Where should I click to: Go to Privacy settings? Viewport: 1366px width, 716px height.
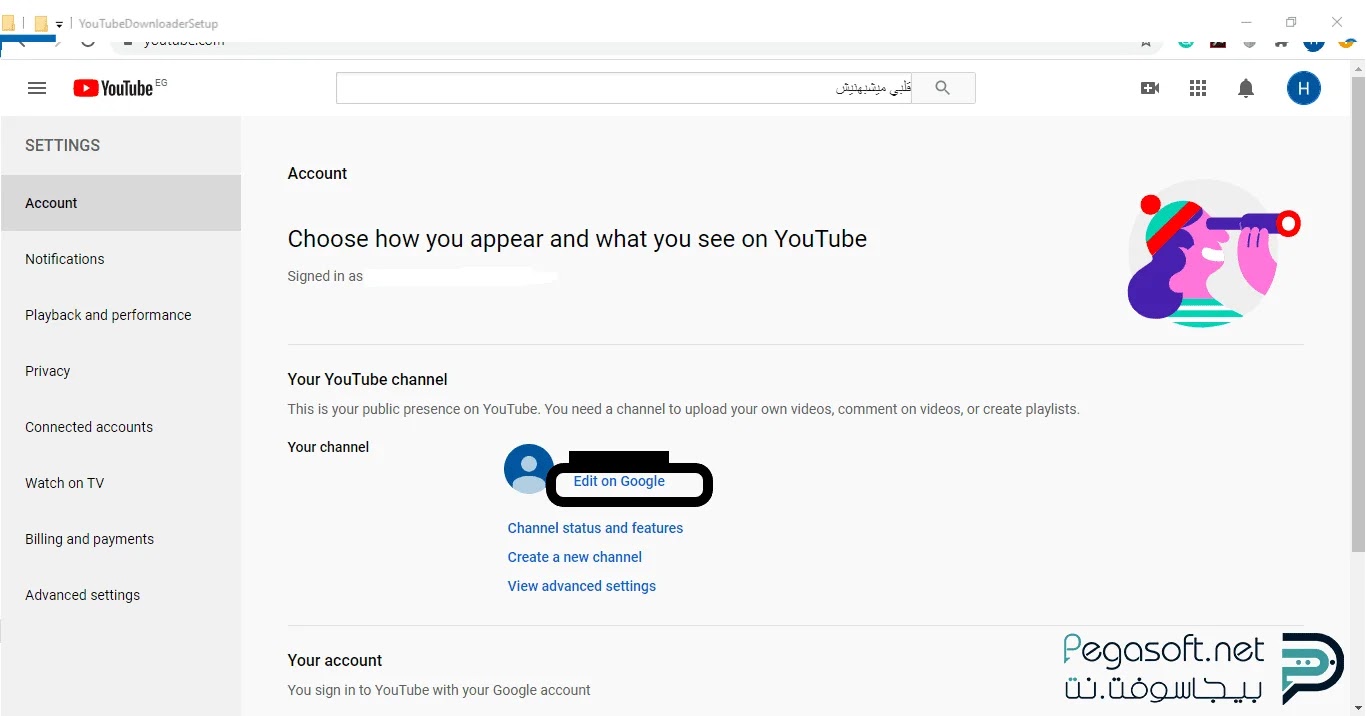(x=121, y=371)
